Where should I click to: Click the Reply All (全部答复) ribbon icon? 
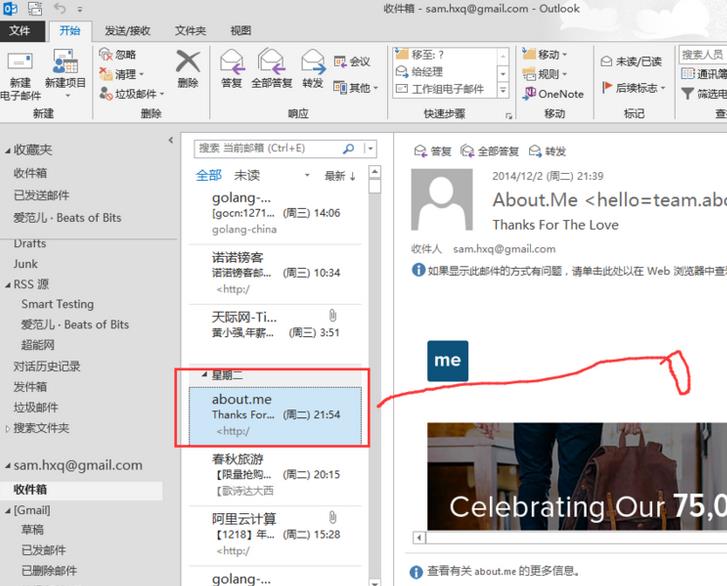click(x=272, y=62)
